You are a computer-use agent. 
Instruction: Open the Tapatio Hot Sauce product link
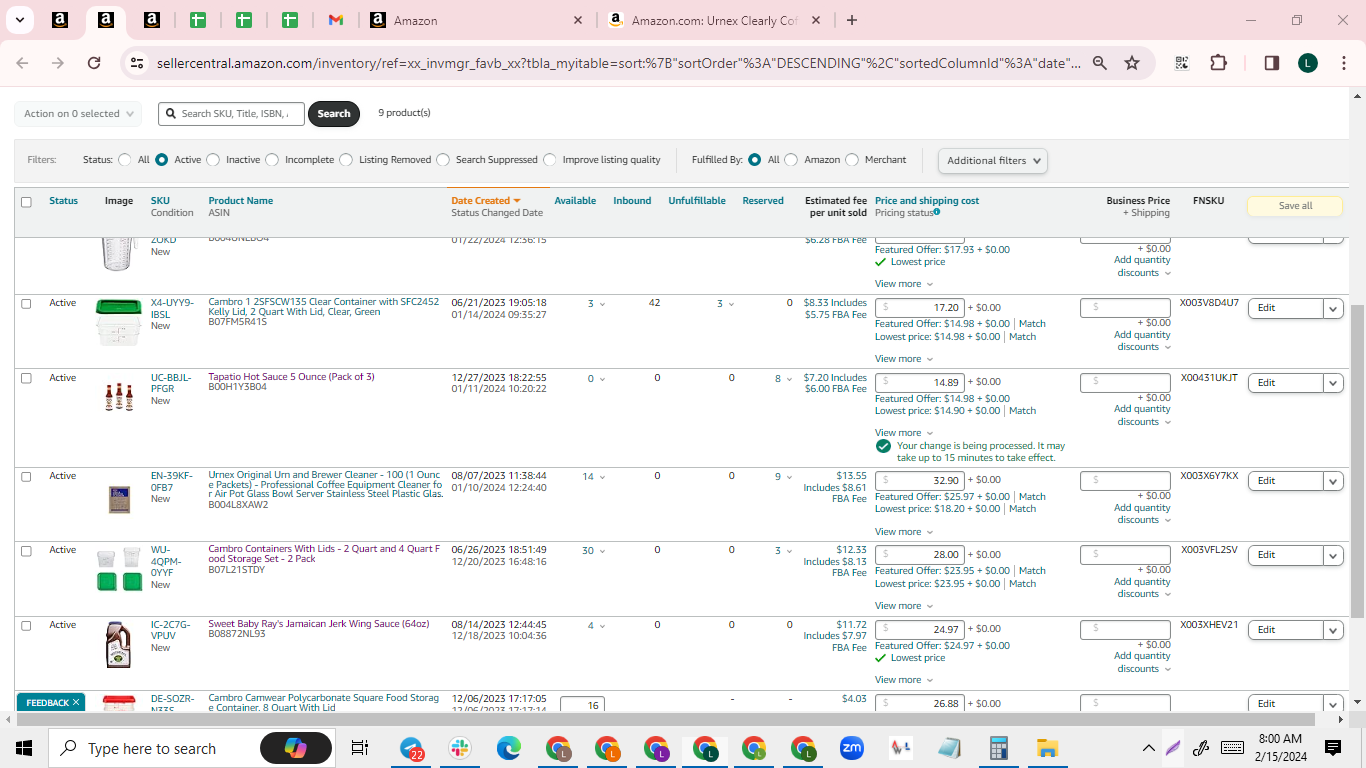[x=291, y=377]
